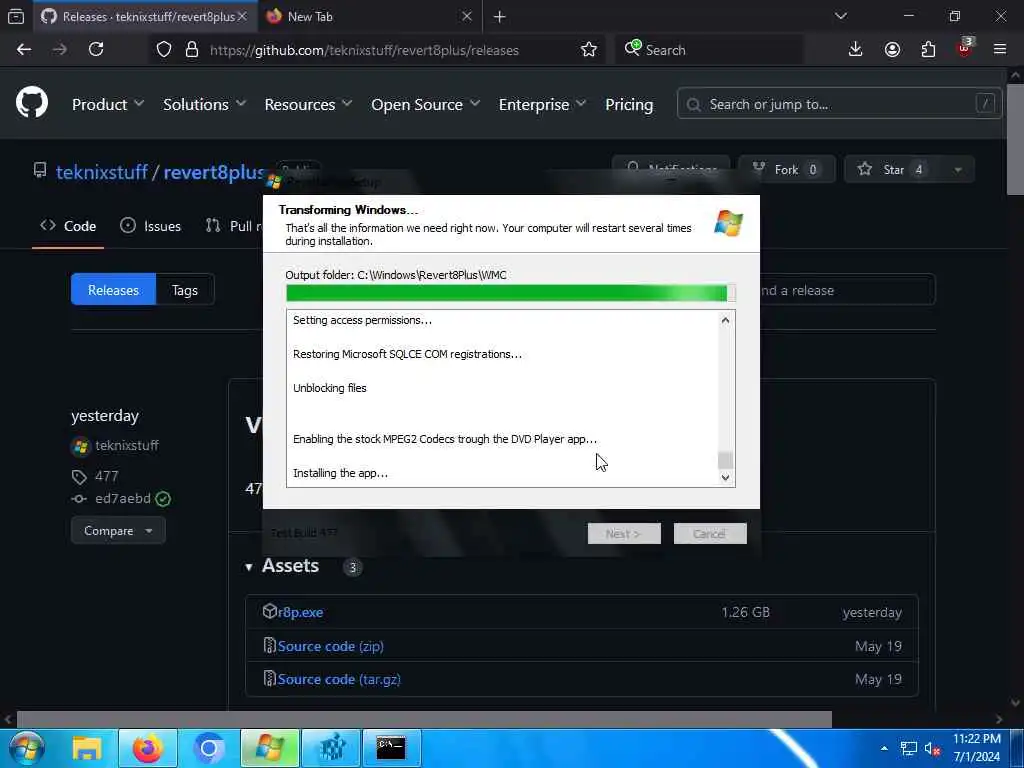Viewport: 1024px width, 768px height.
Task: Open the Windows Start orb
Action: [x=27, y=748]
